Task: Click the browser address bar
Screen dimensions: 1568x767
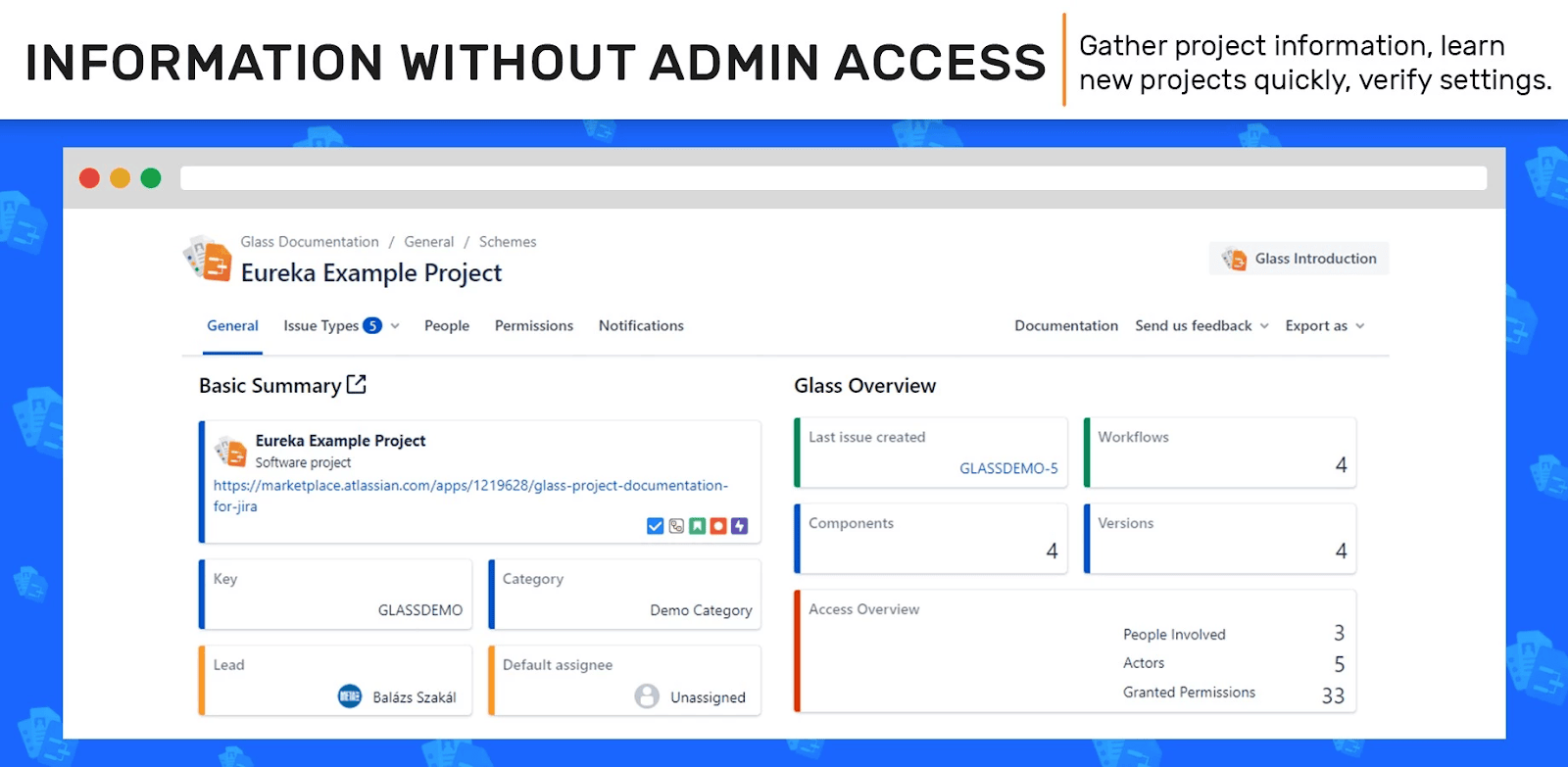Action: pyautogui.click(x=833, y=177)
